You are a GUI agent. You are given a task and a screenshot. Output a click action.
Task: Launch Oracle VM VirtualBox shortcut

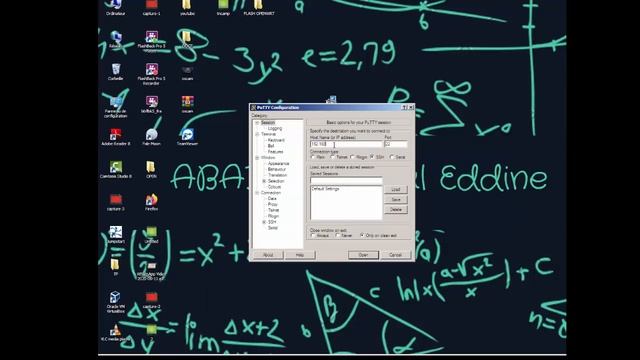[116, 302]
